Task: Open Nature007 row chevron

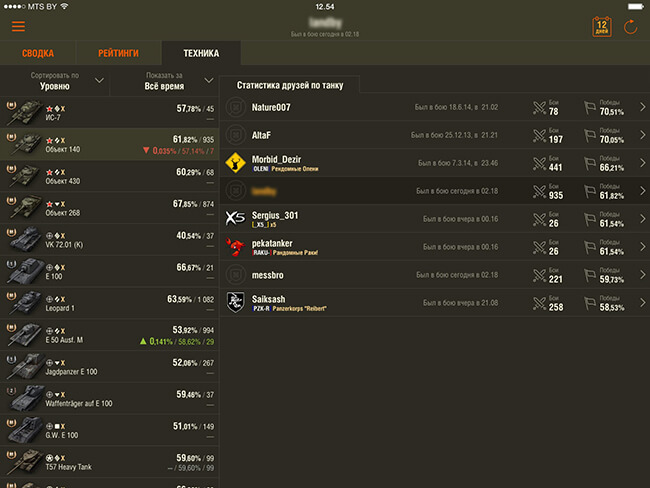Action: (x=642, y=107)
